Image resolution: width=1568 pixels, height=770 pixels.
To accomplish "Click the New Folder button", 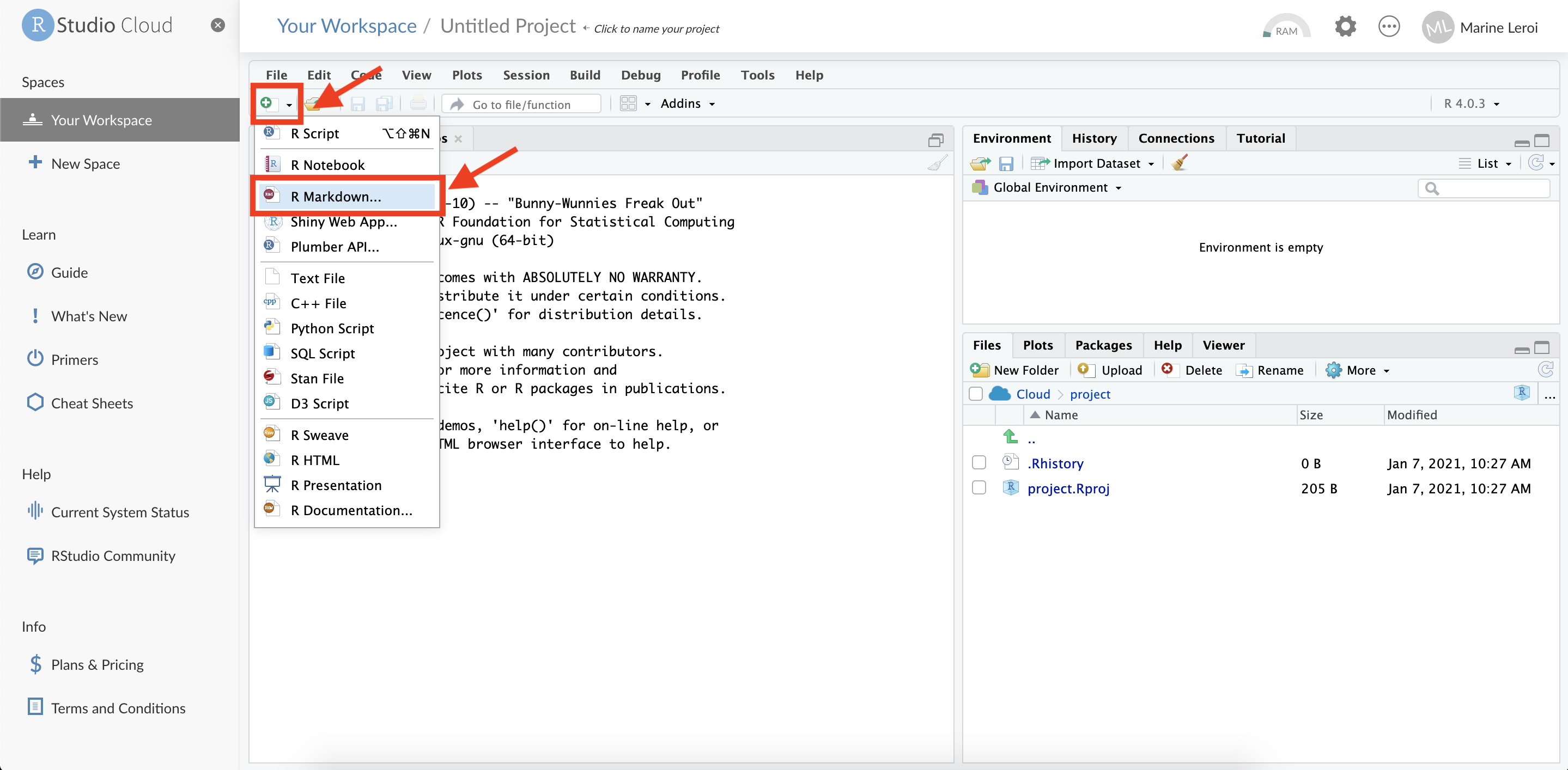I will 1014,370.
